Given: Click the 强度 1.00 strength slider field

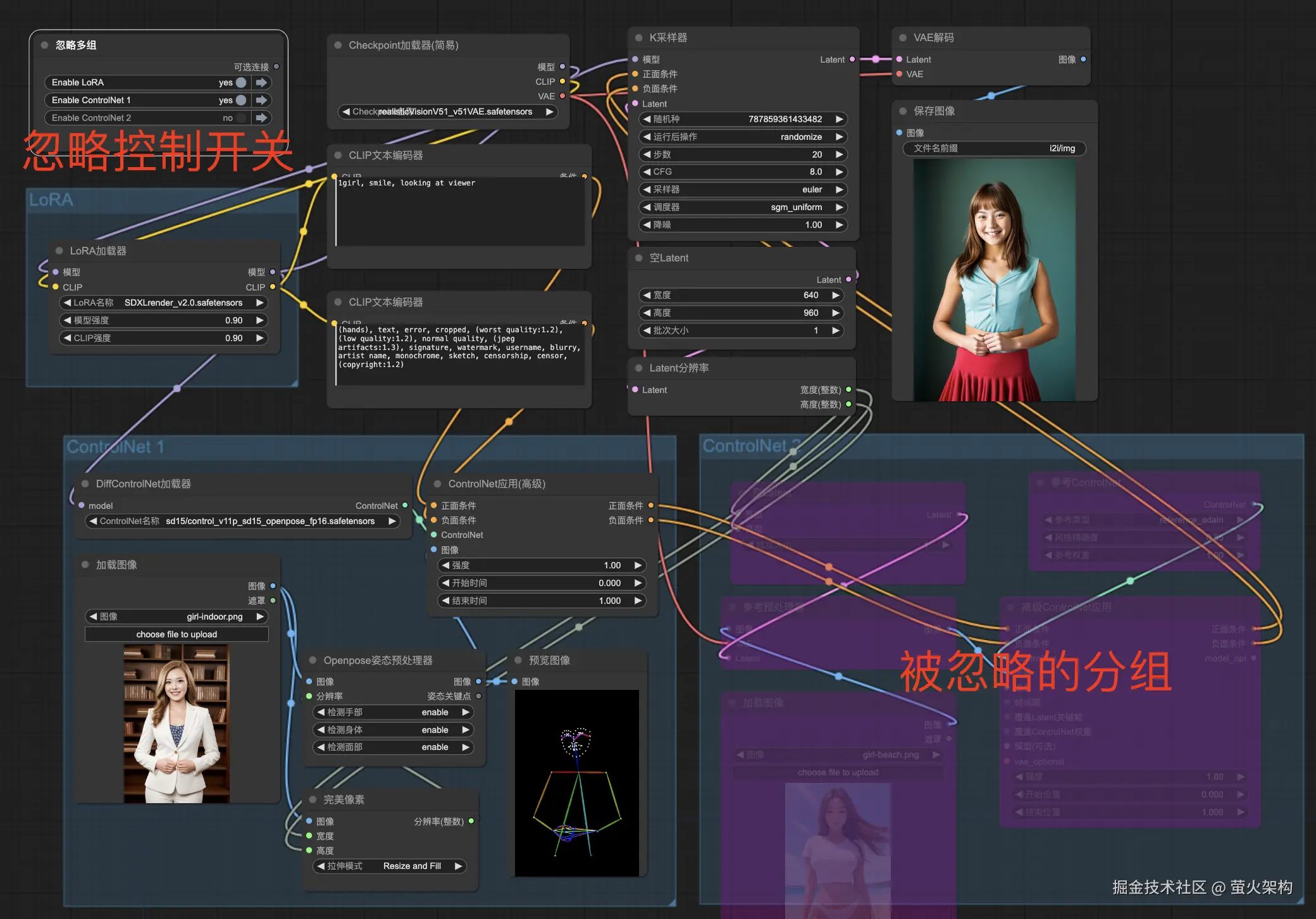Looking at the screenshot, I should click(x=542, y=565).
